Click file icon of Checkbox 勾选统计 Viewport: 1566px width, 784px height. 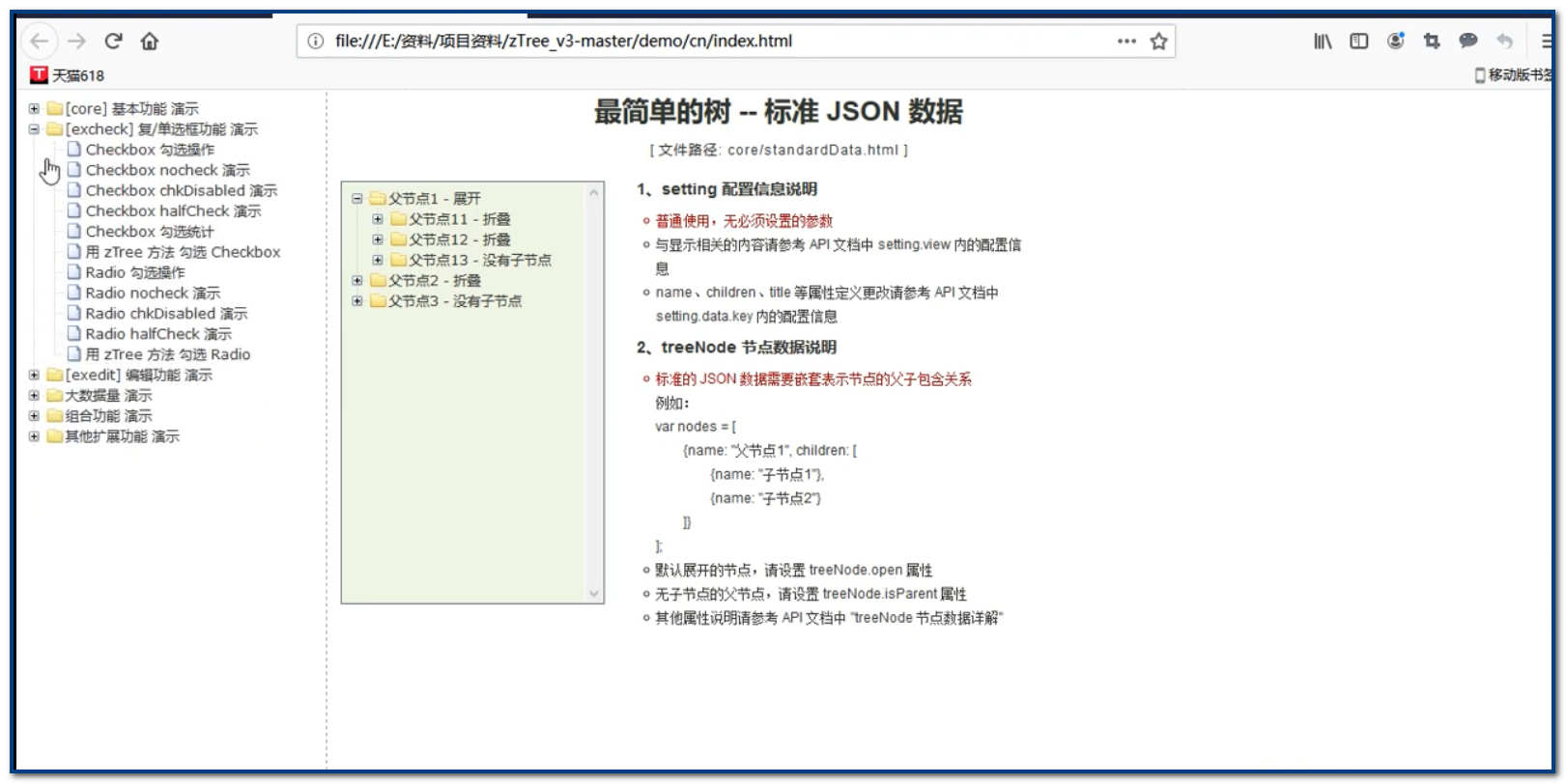coord(74,231)
